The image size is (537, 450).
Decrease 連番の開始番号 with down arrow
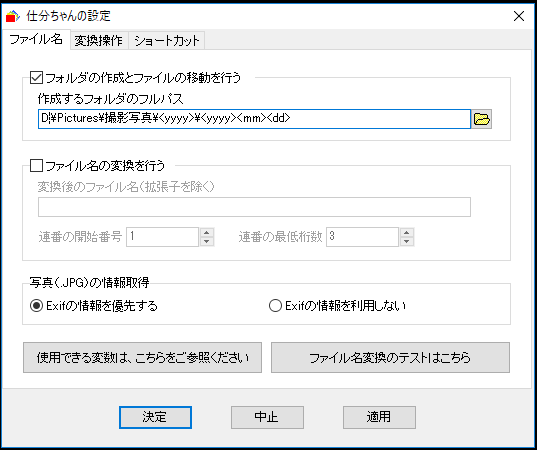[207, 241]
